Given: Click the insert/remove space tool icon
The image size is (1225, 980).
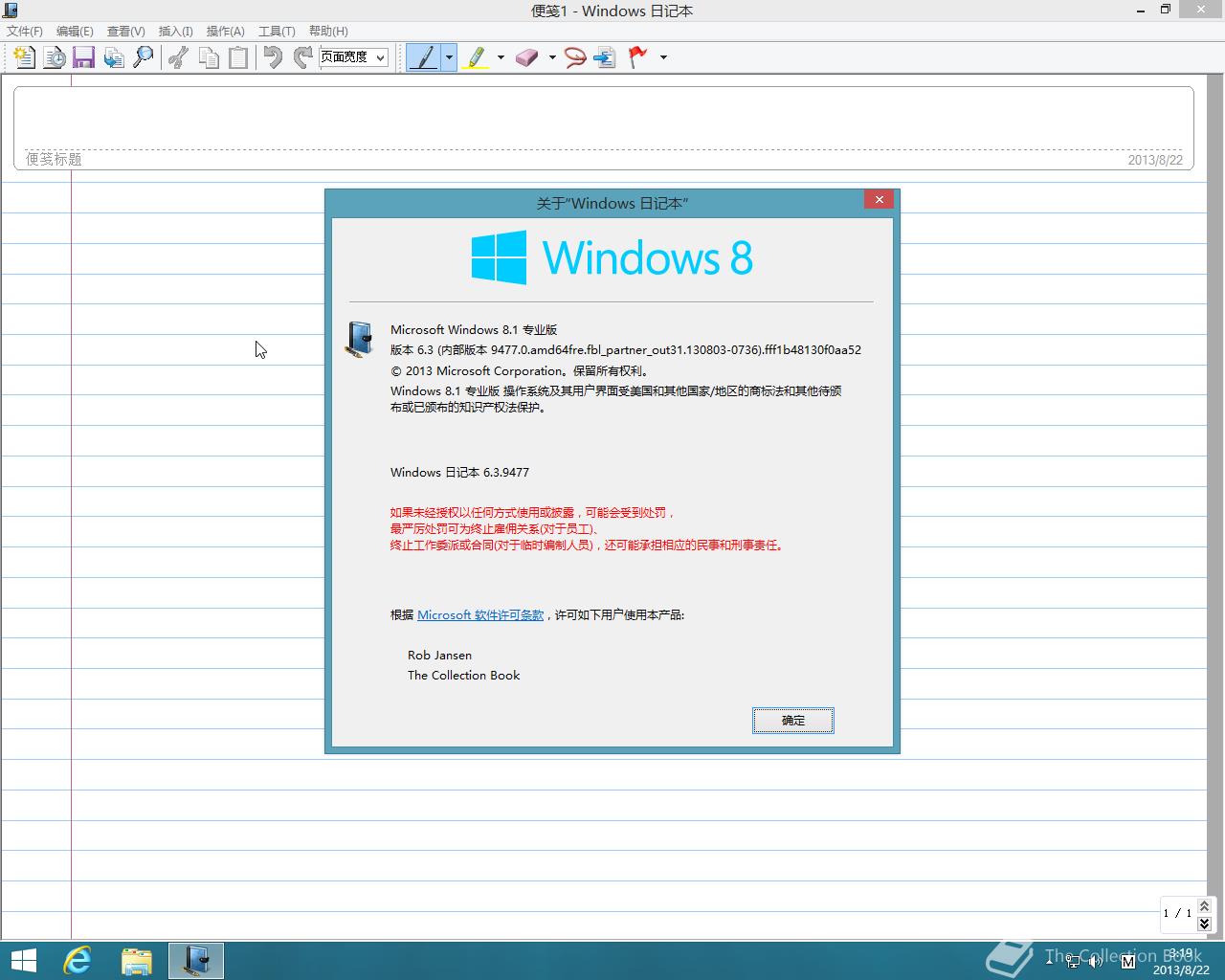Looking at the screenshot, I should pos(604,57).
